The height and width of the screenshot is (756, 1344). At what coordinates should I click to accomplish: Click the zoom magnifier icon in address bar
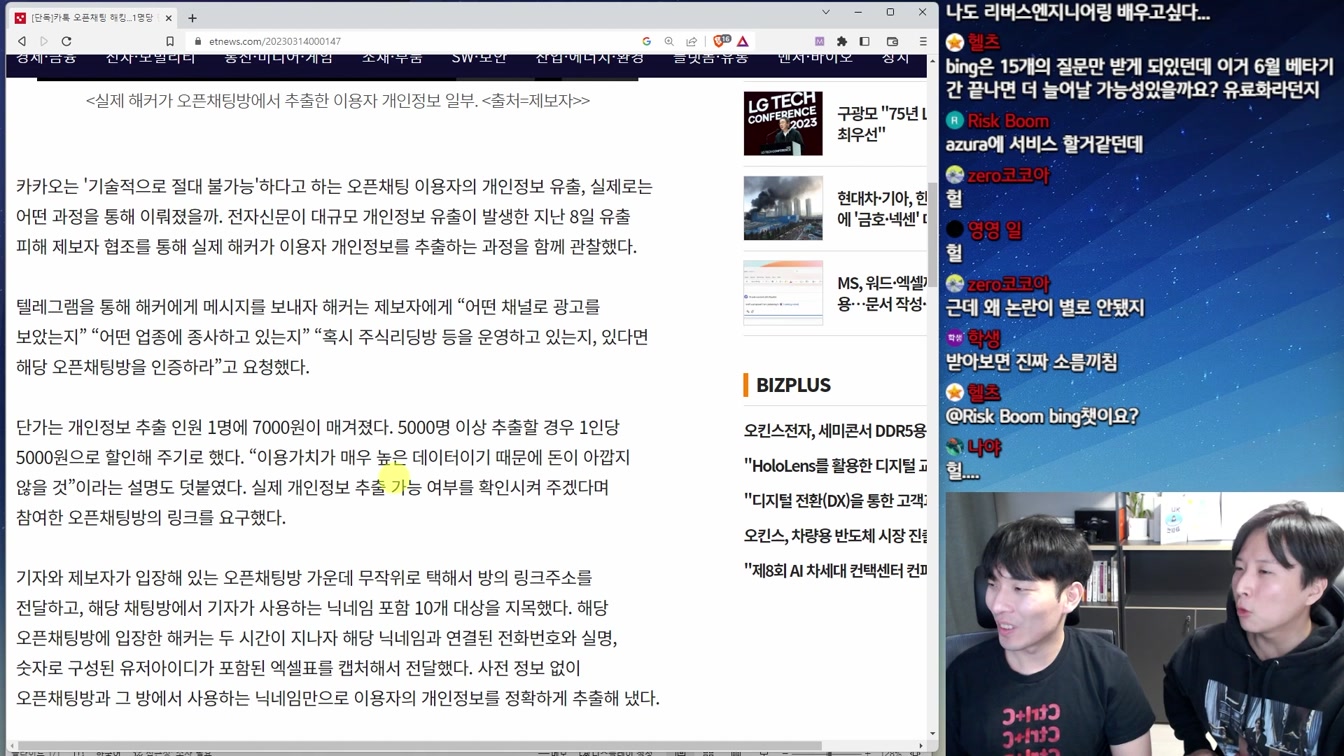pos(669,41)
